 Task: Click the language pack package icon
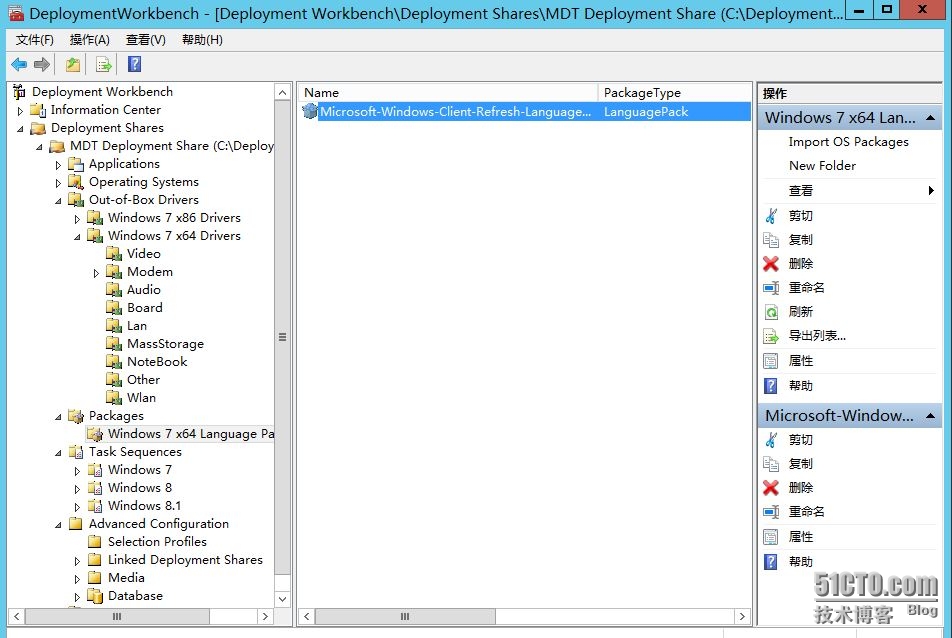pos(310,111)
